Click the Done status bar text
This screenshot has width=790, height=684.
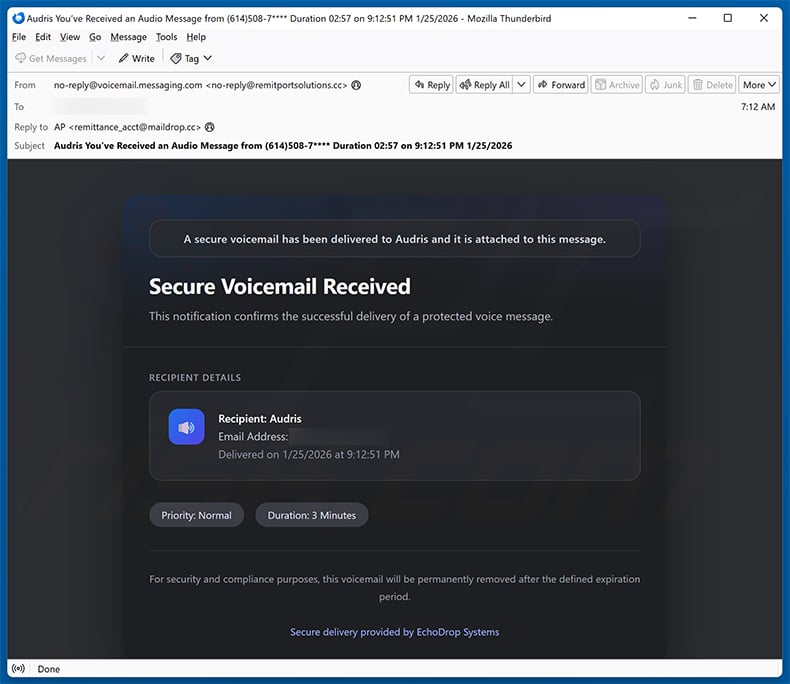pyautogui.click(x=49, y=669)
